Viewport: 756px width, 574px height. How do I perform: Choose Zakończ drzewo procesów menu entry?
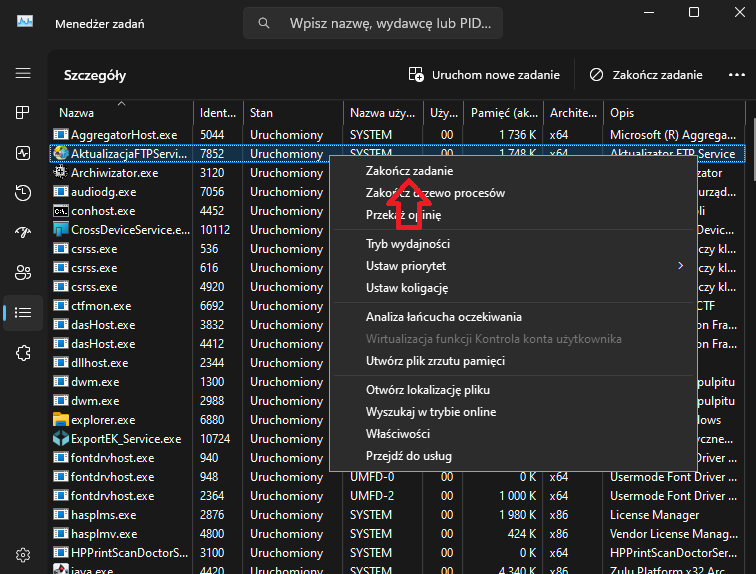435,193
